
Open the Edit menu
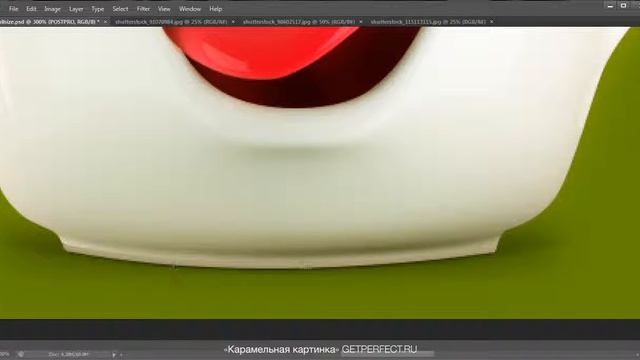tap(31, 9)
